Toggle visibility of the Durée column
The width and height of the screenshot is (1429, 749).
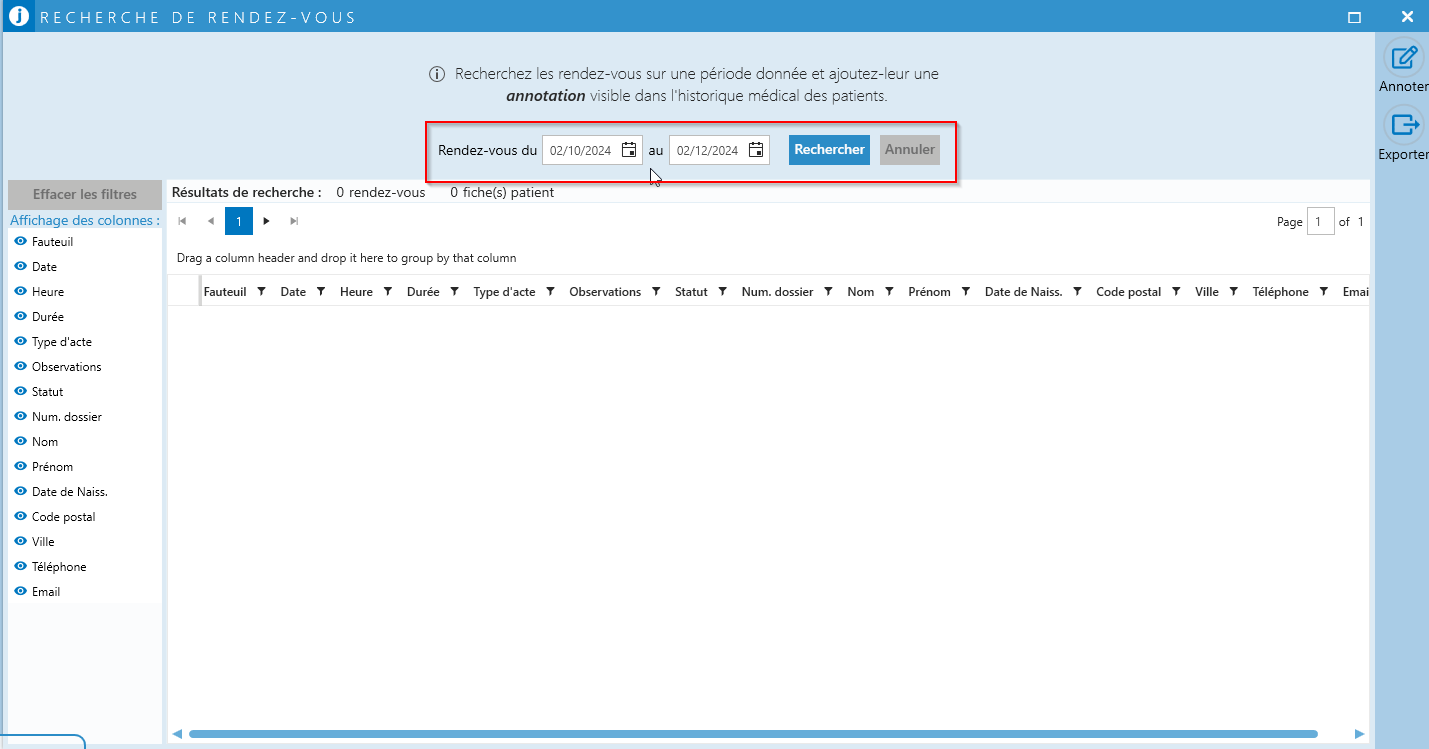21,316
